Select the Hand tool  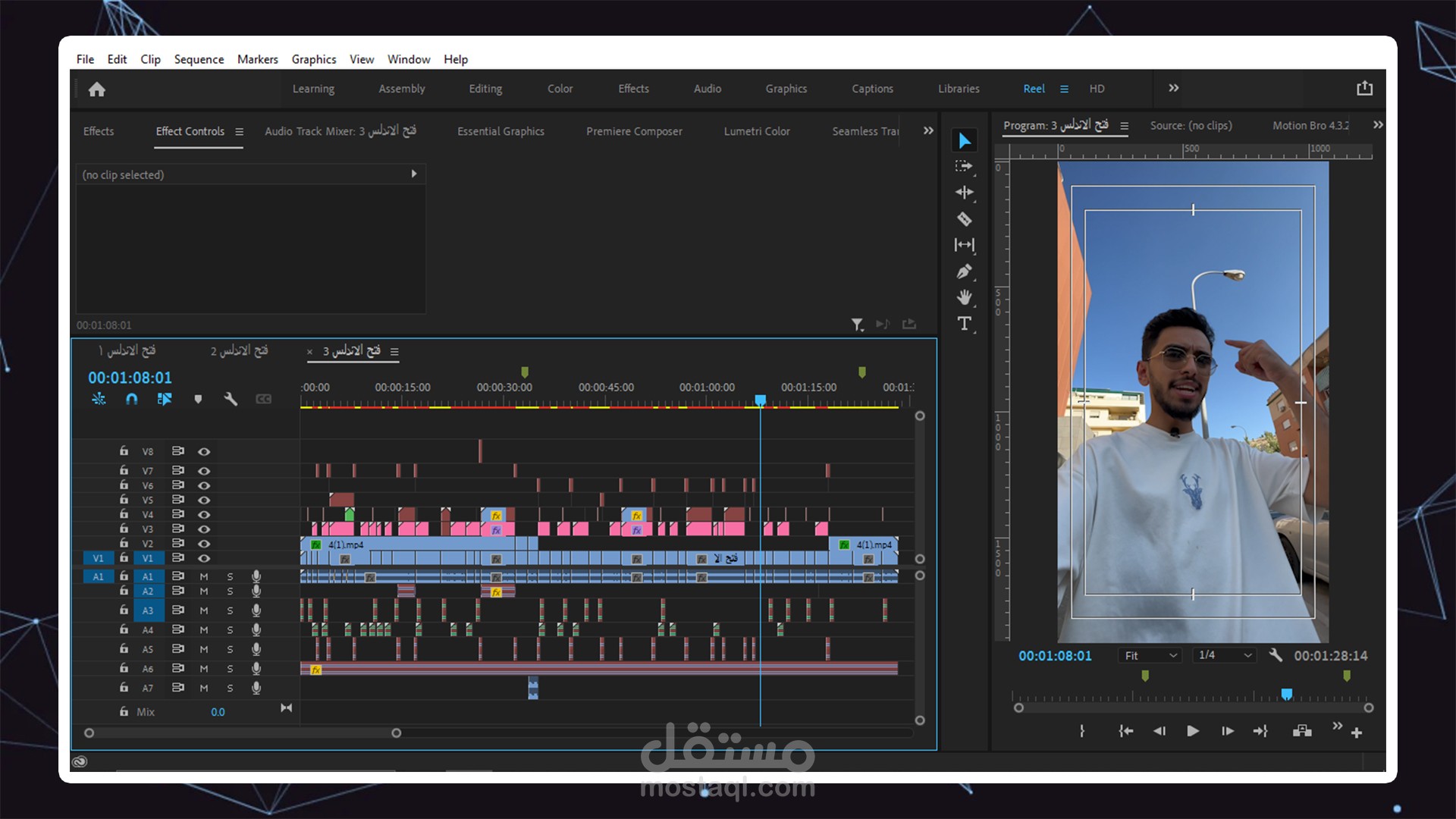click(964, 297)
